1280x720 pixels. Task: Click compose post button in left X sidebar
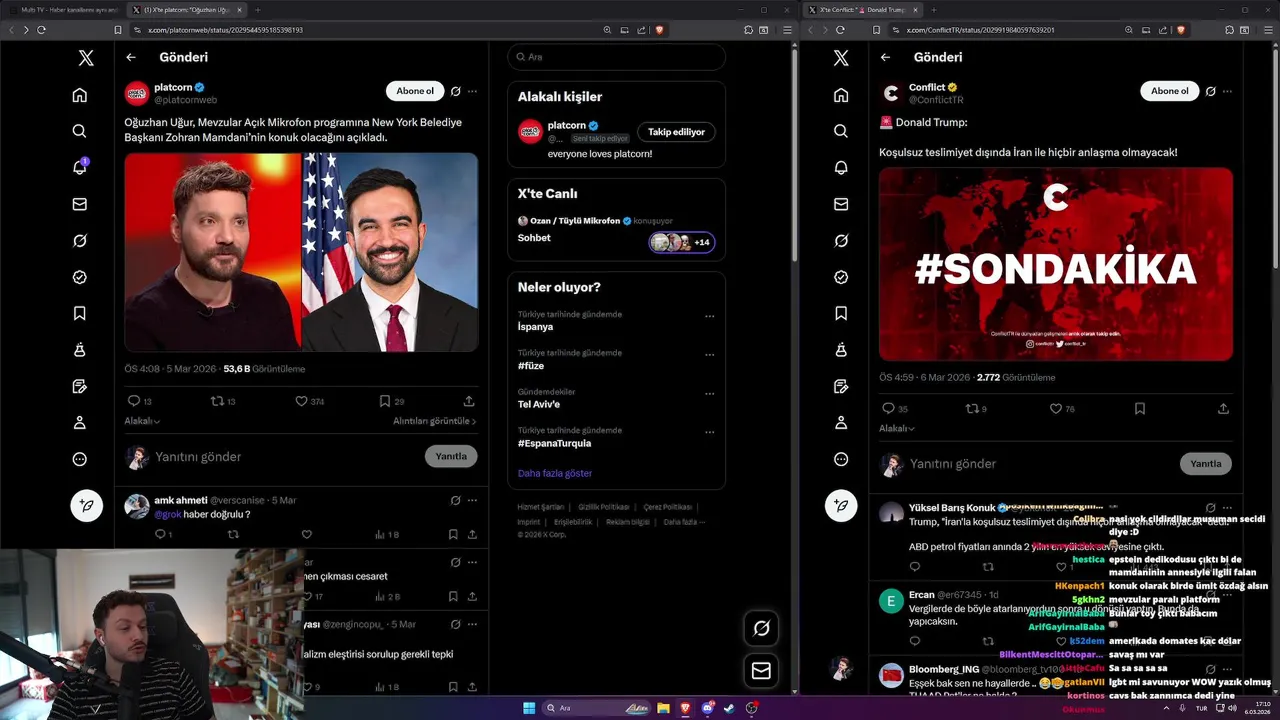coord(86,506)
